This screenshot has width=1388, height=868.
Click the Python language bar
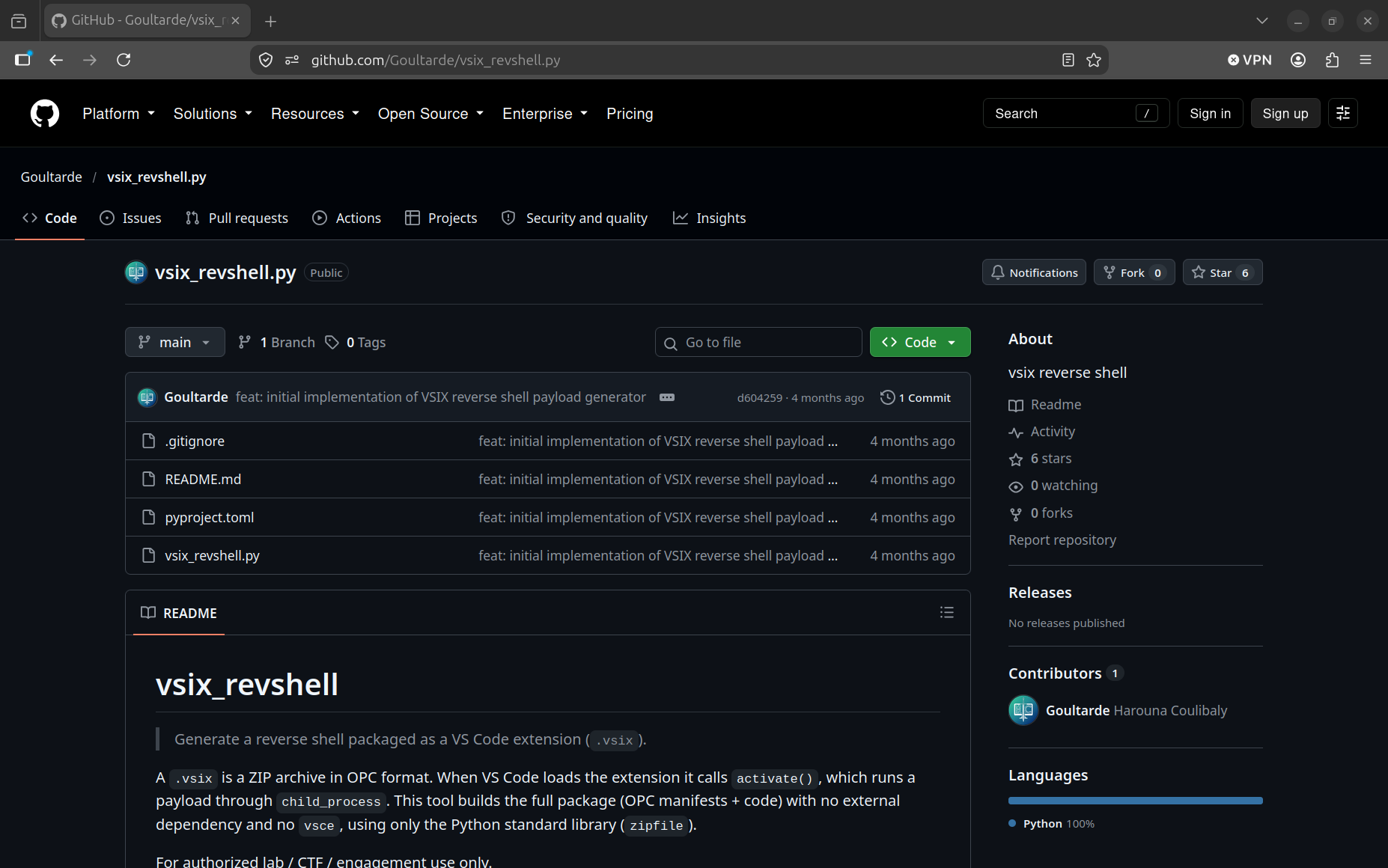point(1136,801)
